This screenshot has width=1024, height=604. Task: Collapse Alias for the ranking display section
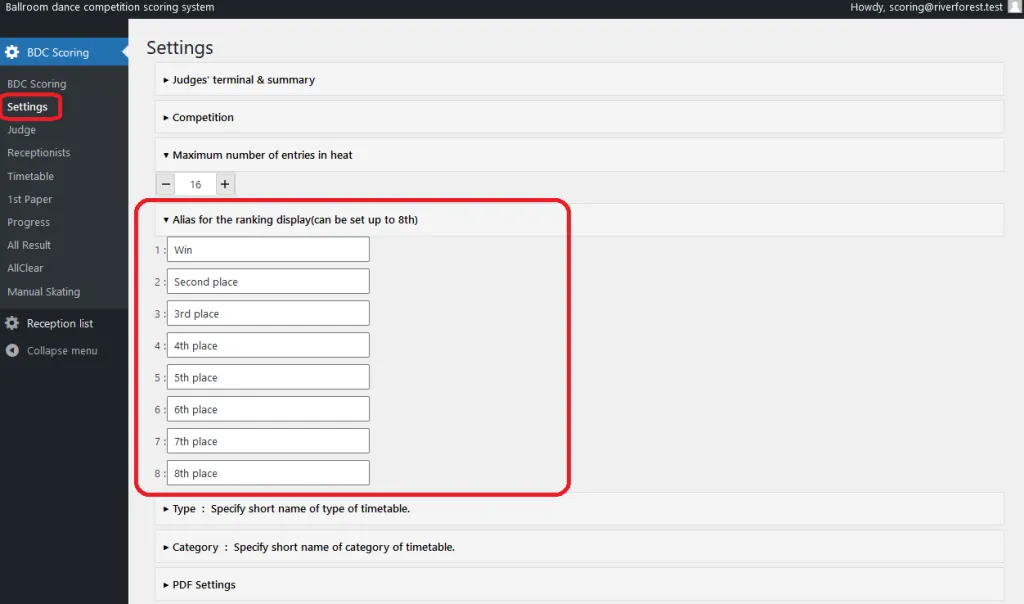click(294, 220)
